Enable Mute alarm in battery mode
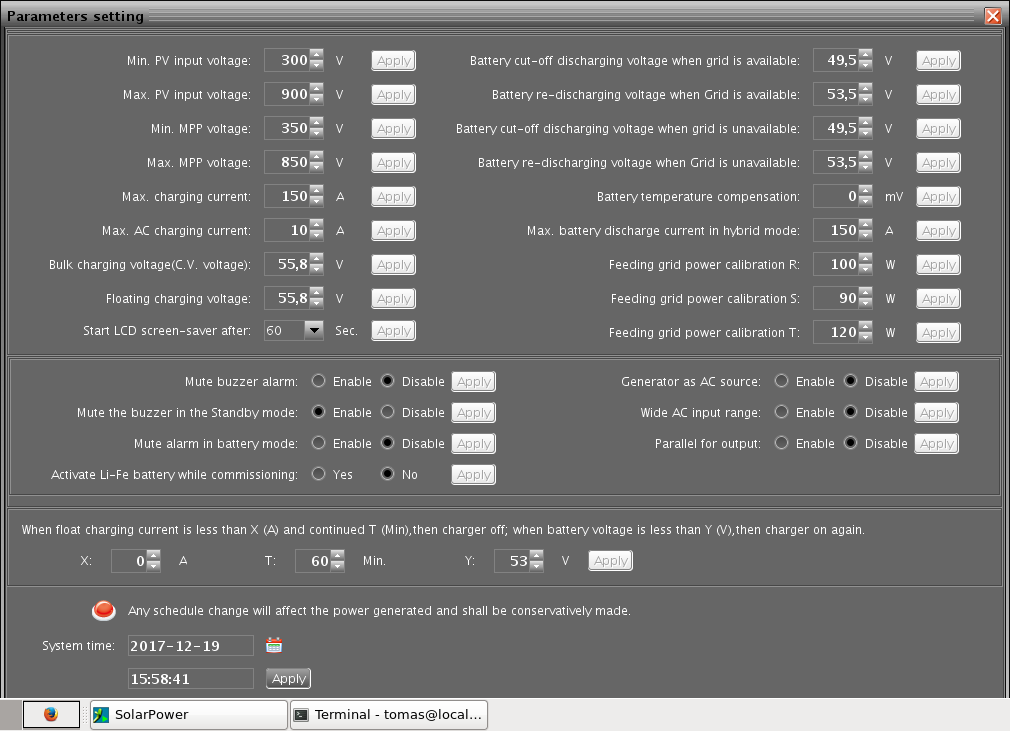Image resolution: width=1010 pixels, height=731 pixels. [318, 442]
